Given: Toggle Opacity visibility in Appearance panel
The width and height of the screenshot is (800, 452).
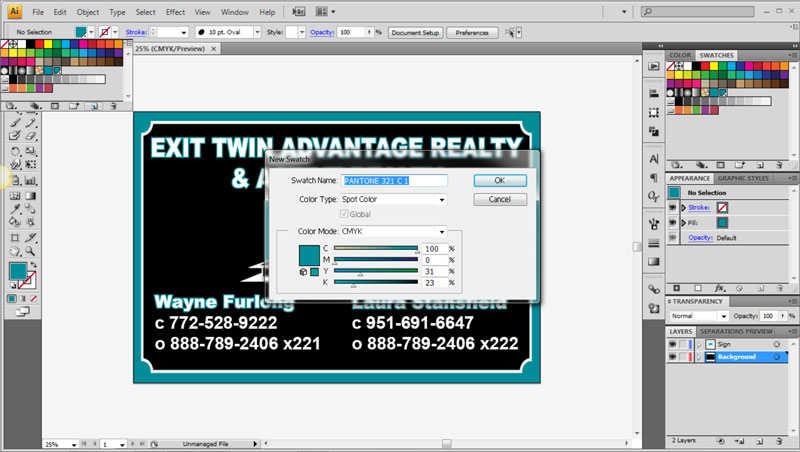Looking at the screenshot, I should [x=673, y=238].
